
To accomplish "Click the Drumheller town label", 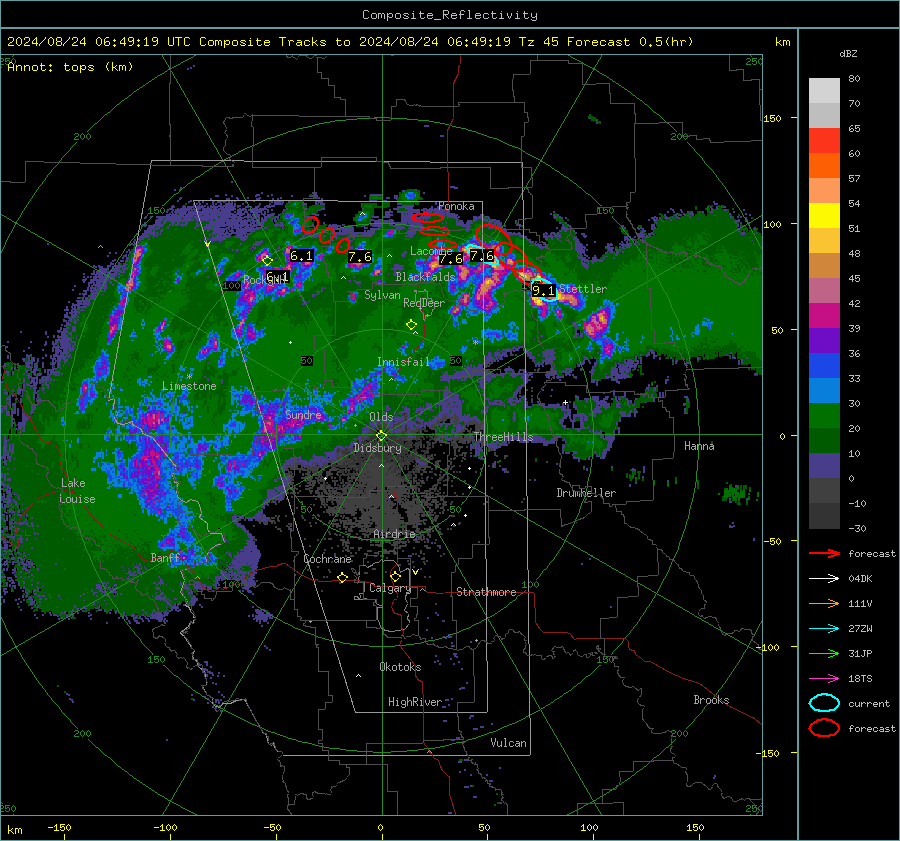I will [x=586, y=493].
